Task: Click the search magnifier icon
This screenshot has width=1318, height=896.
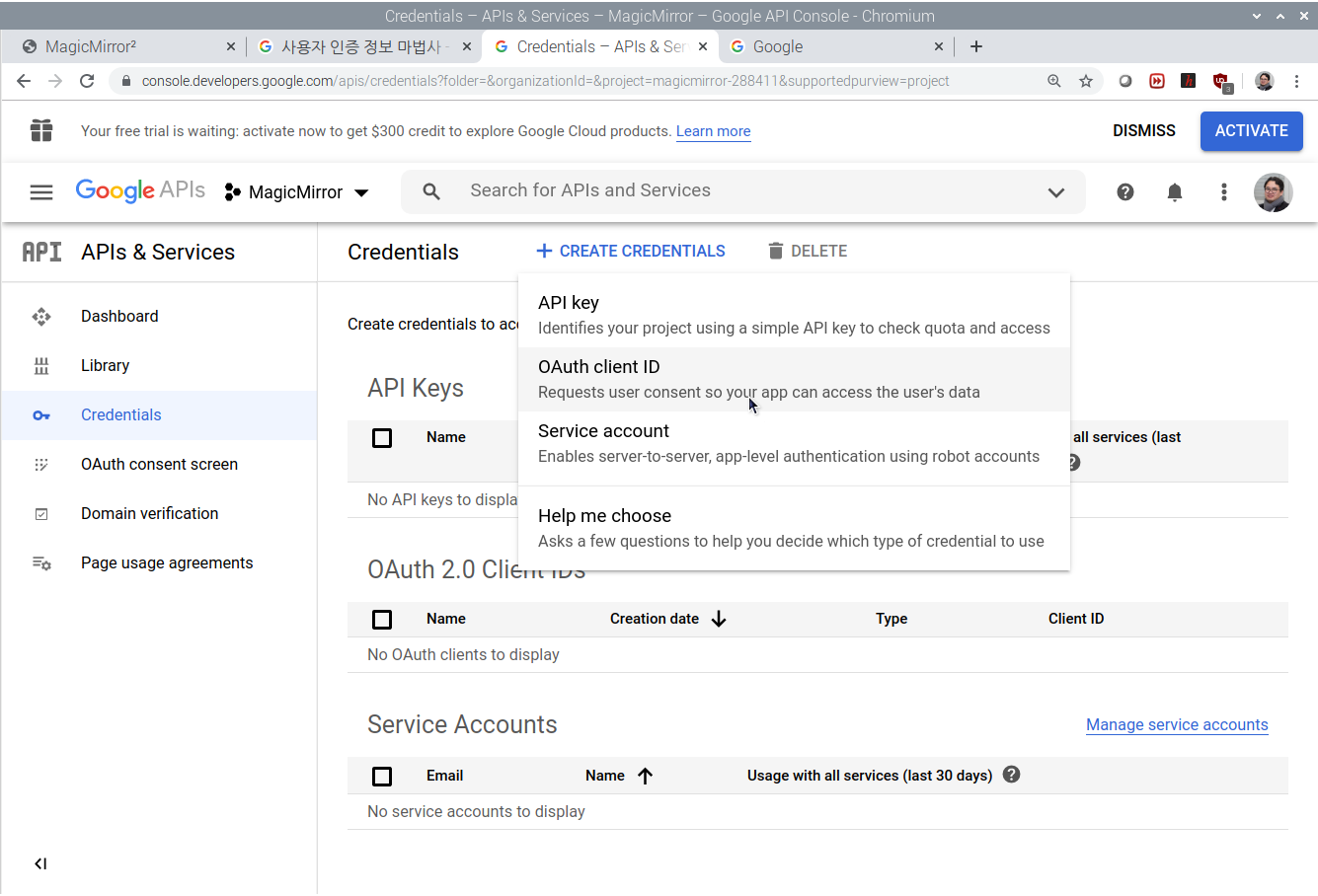Action: coord(431,191)
